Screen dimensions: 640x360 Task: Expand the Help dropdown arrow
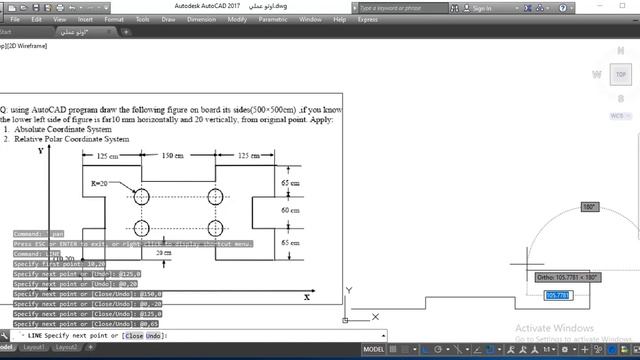tap(571, 8)
